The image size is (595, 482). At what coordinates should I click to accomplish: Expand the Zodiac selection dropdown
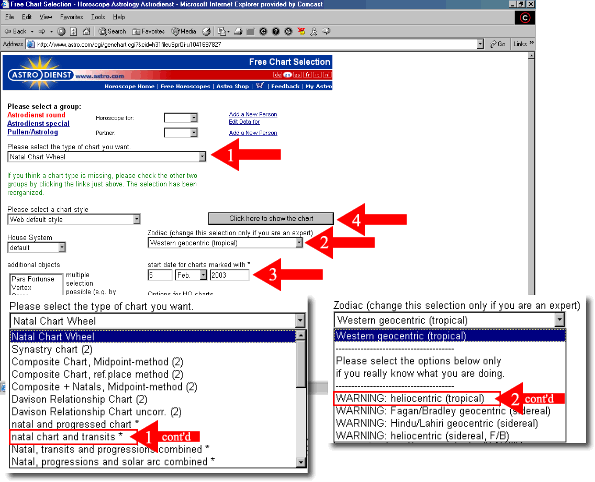coord(299,243)
